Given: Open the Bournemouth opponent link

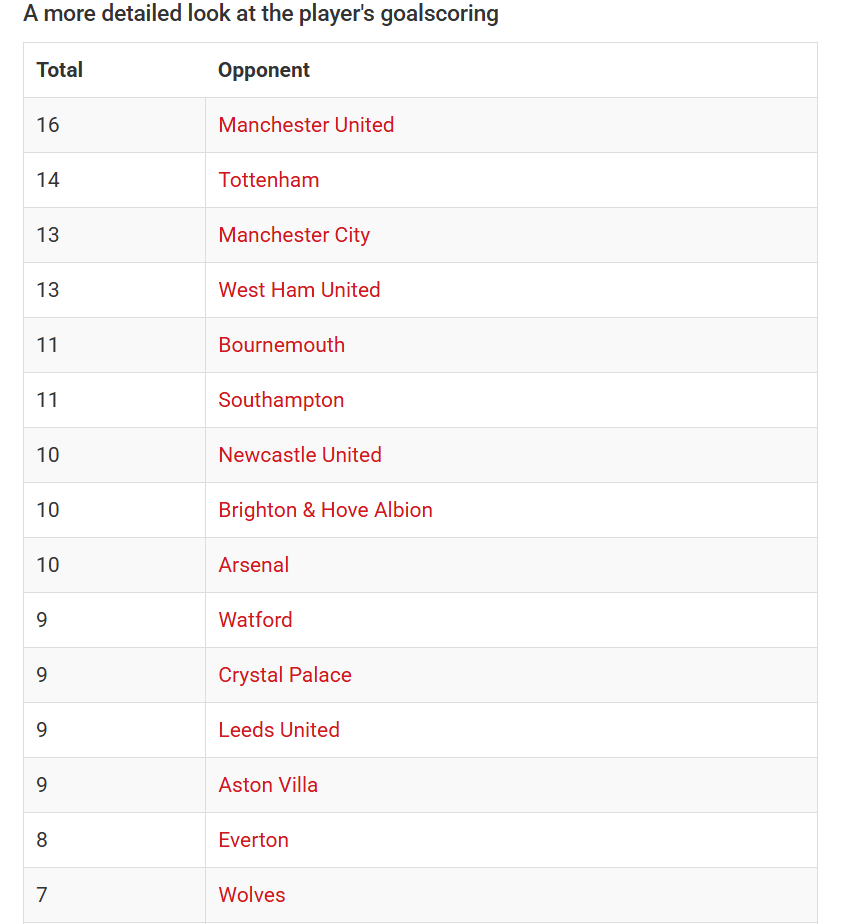Looking at the screenshot, I should click(282, 345).
